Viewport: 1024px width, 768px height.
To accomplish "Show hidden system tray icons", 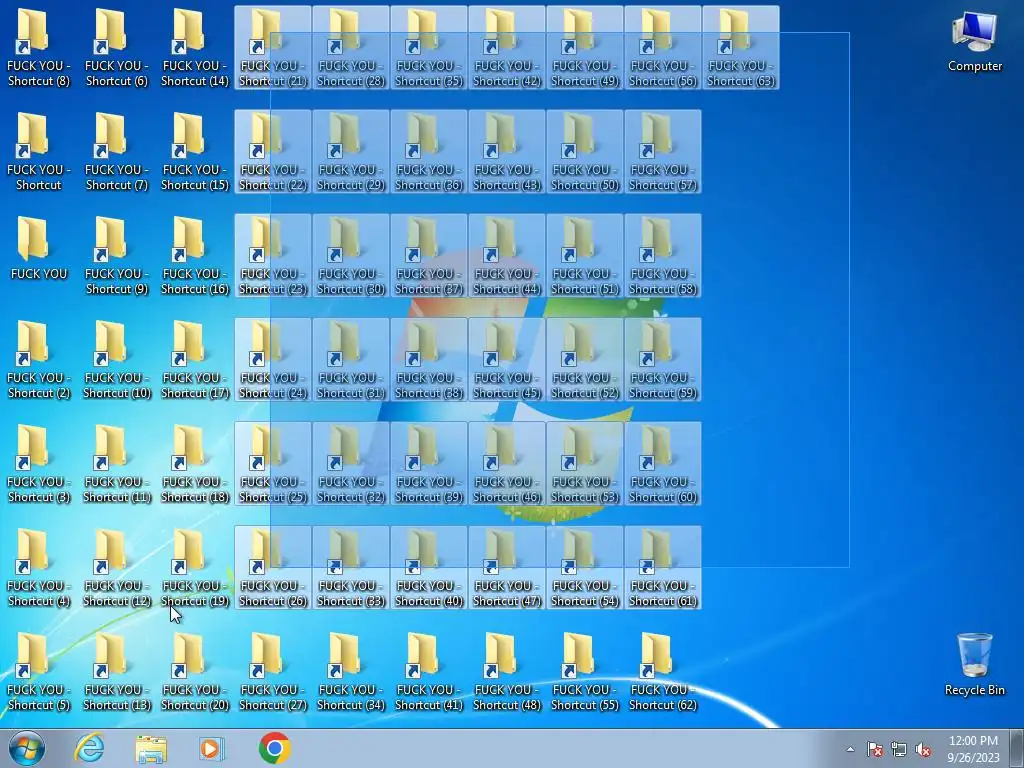I will pyautogui.click(x=850, y=749).
